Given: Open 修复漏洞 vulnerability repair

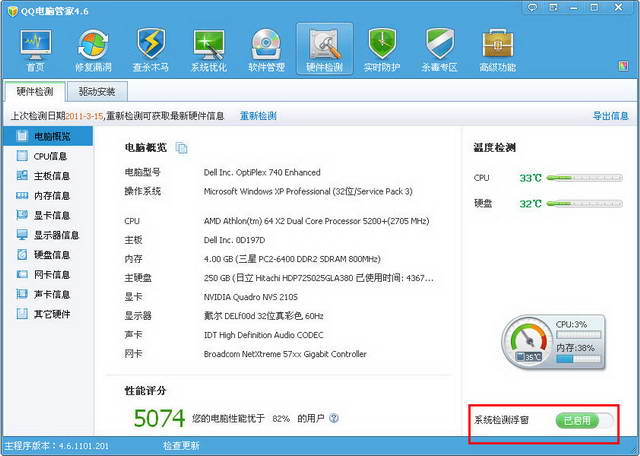Looking at the screenshot, I should tap(93, 51).
